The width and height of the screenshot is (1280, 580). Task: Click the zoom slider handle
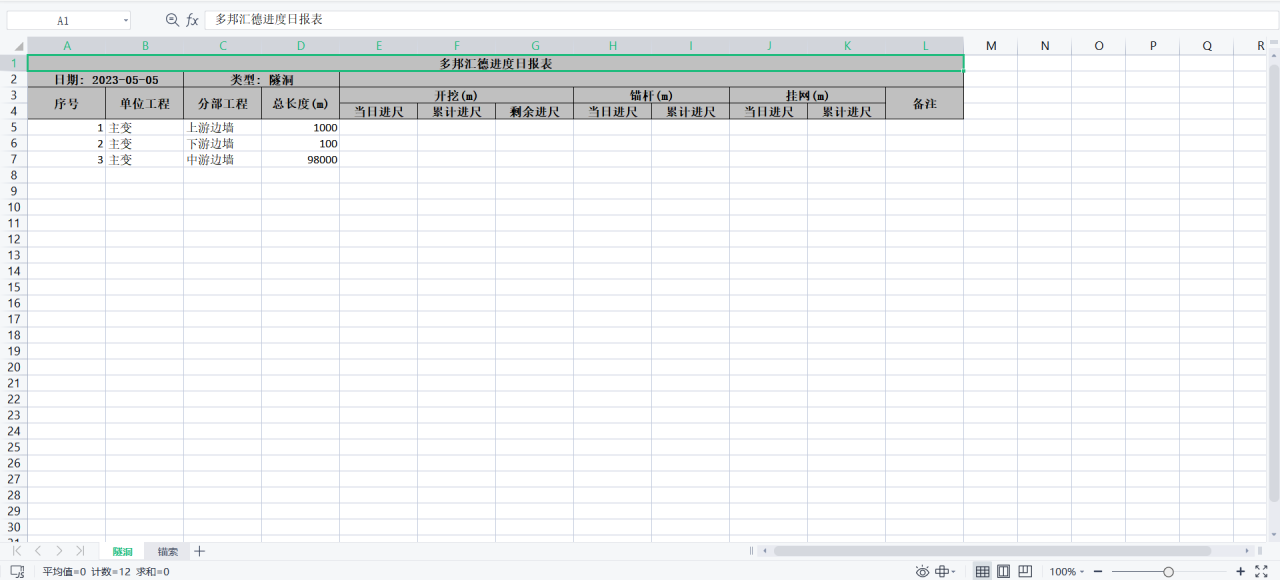(1168, 571)
